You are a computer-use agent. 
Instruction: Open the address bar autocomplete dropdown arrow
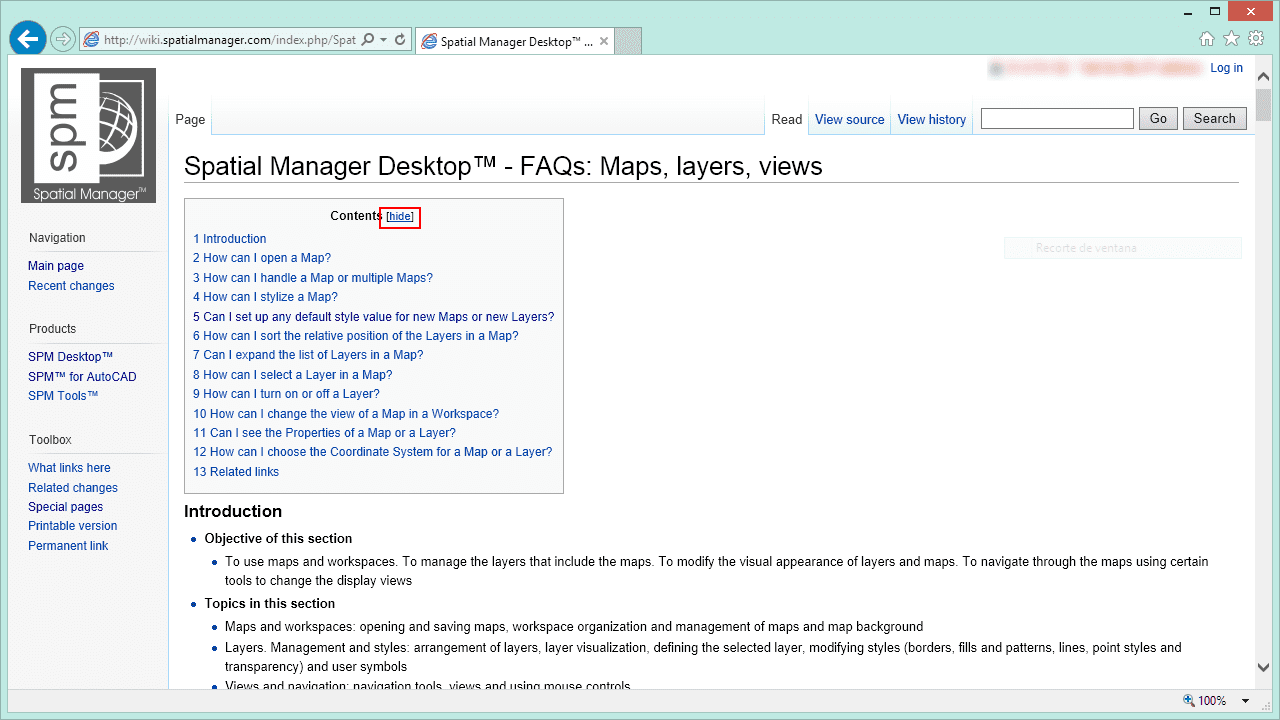pyautogui.click(x=384, y=40)
